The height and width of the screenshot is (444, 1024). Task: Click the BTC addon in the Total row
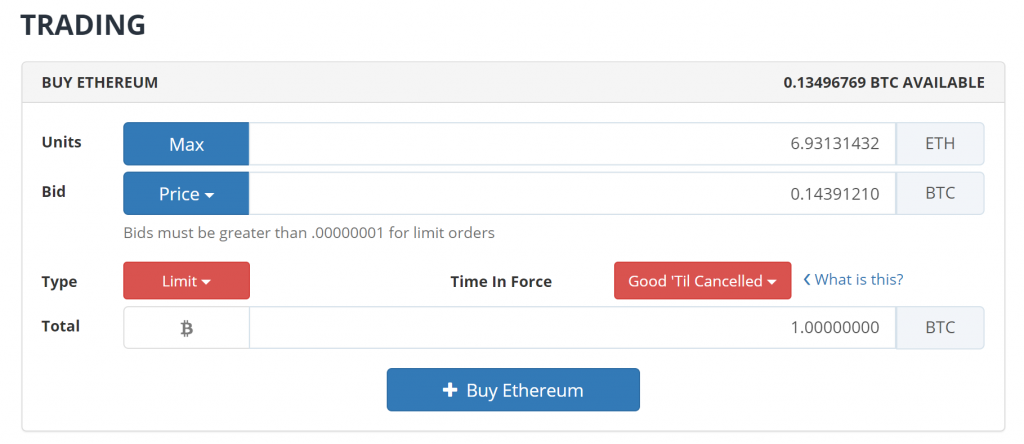point(940,328)
